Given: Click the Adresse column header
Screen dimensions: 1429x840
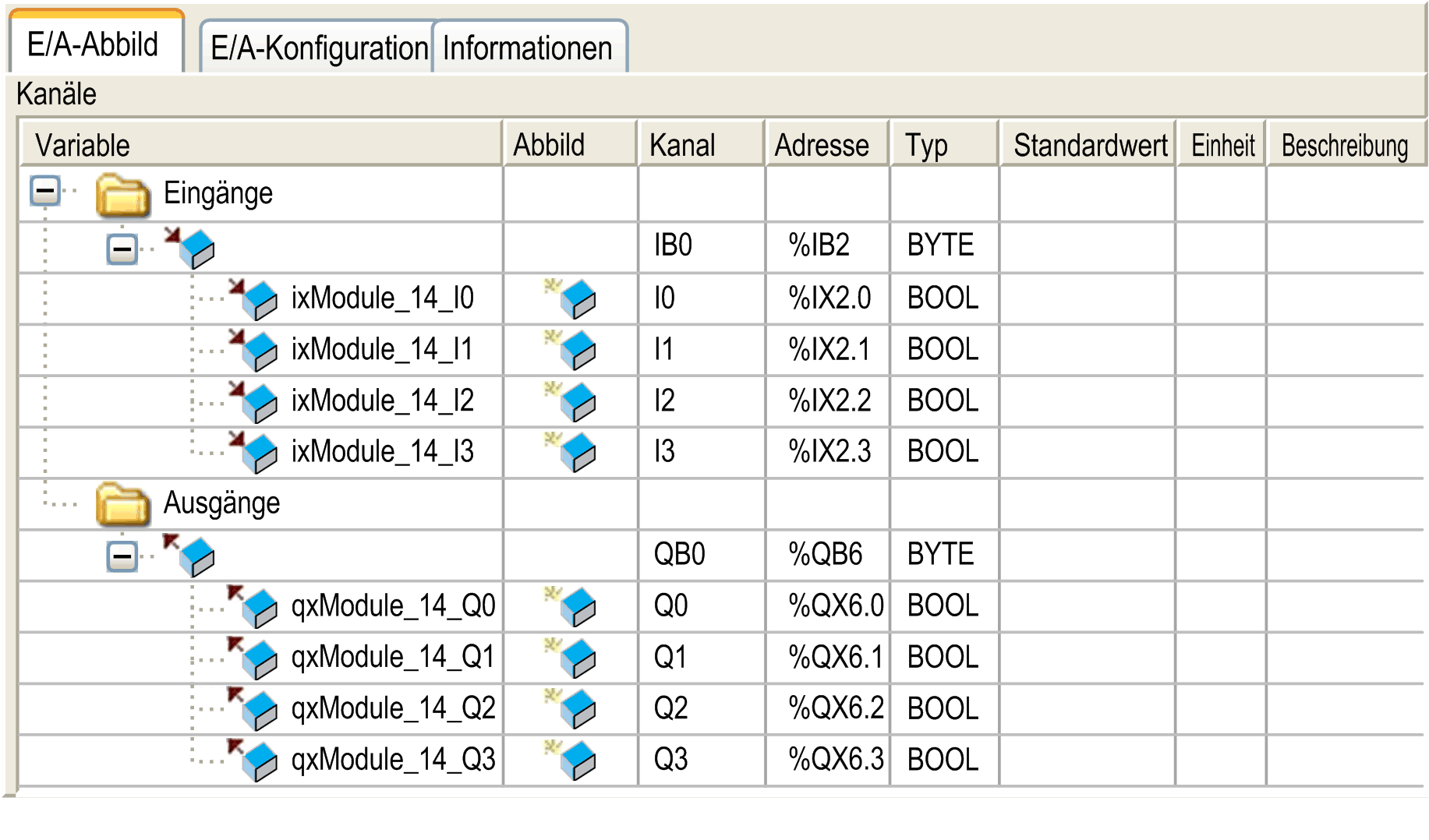Looking at the screenshot, I should tap(824, 145).
